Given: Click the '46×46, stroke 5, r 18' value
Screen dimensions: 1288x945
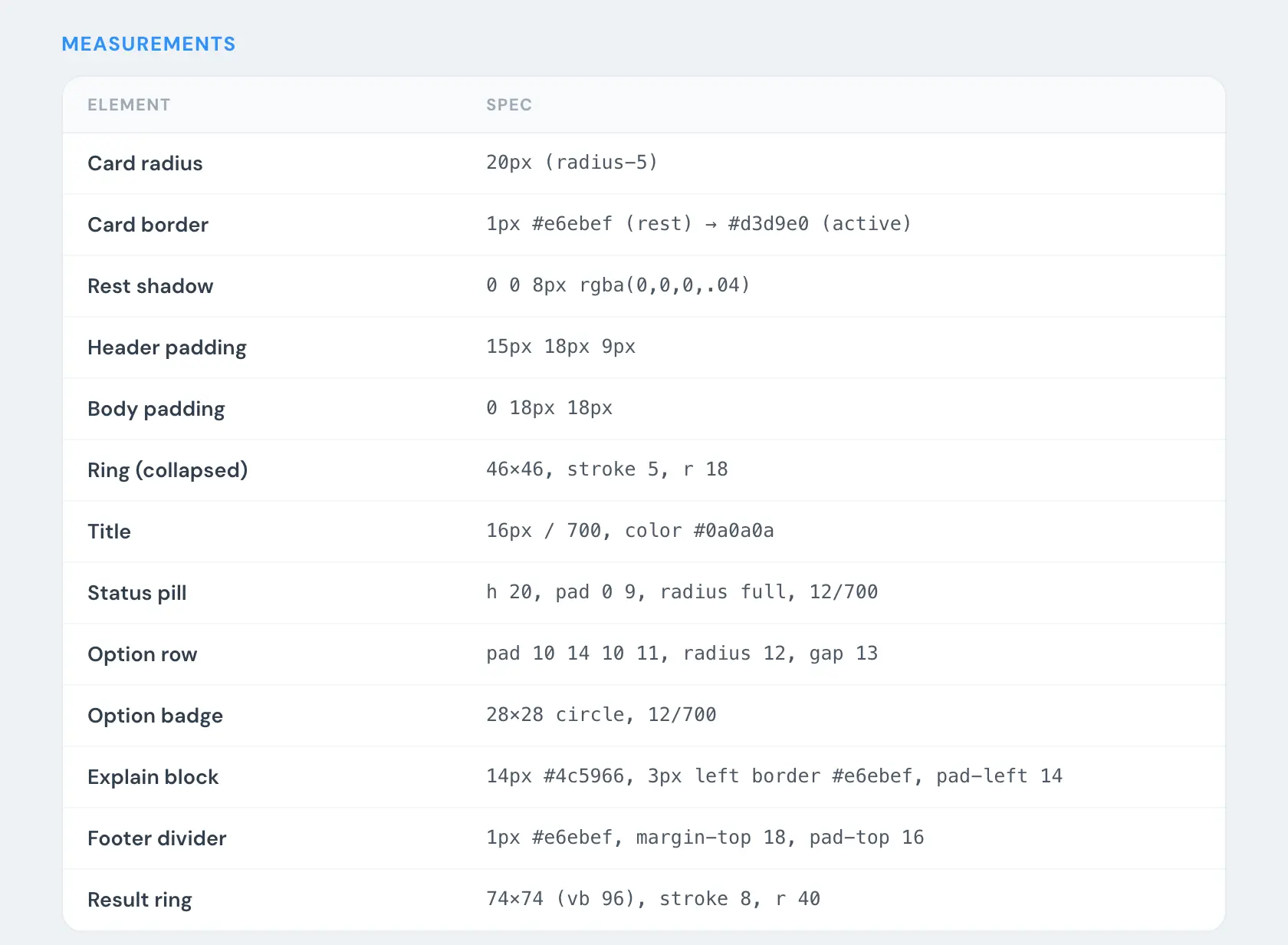Looking at the screenshot, I should pyautogui.click(x=607, y=469).
